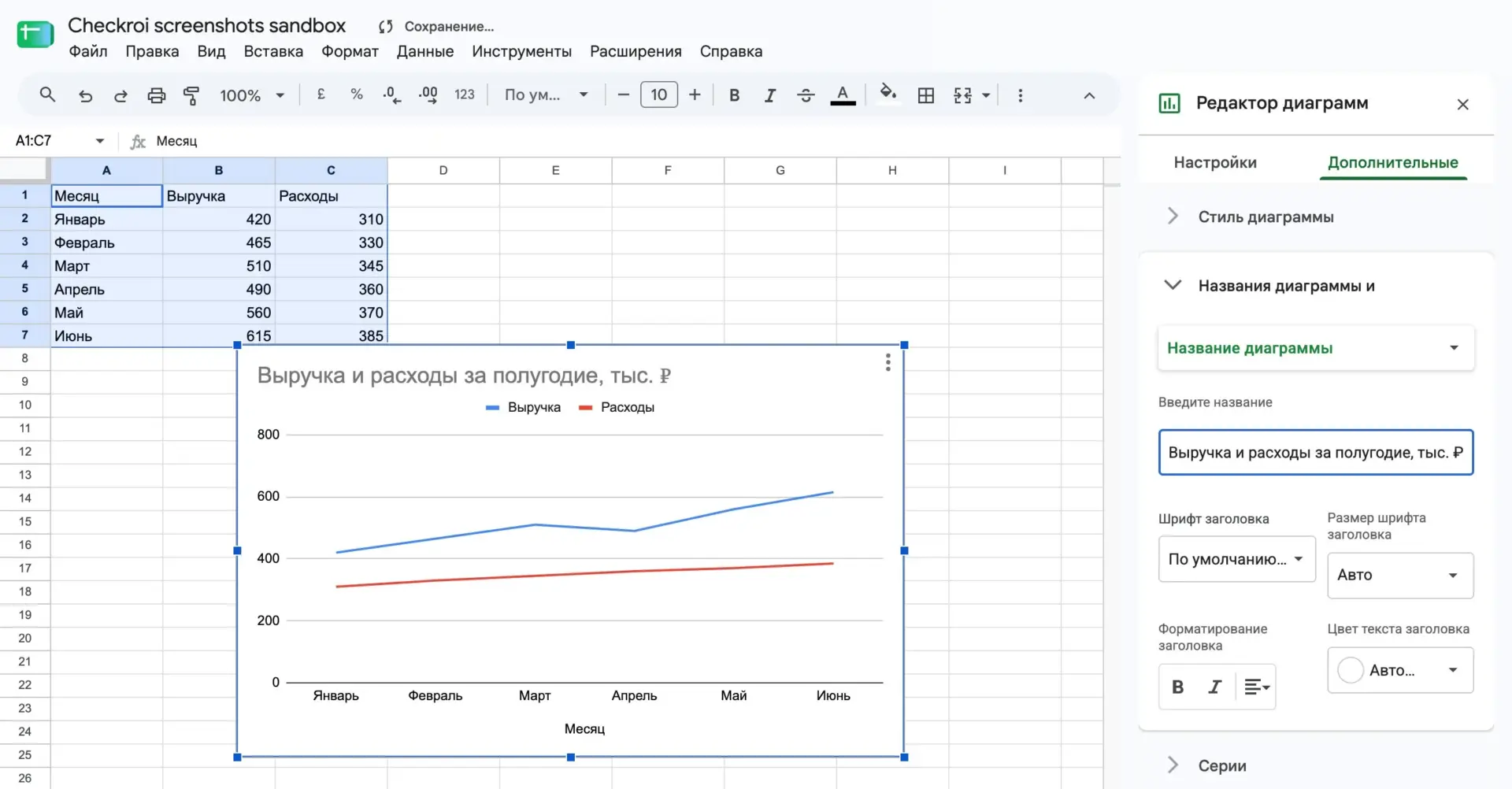The image size is (1512, 789).
Task: Open the zoom 100% dropdown
Action: [x=252, y=95]
